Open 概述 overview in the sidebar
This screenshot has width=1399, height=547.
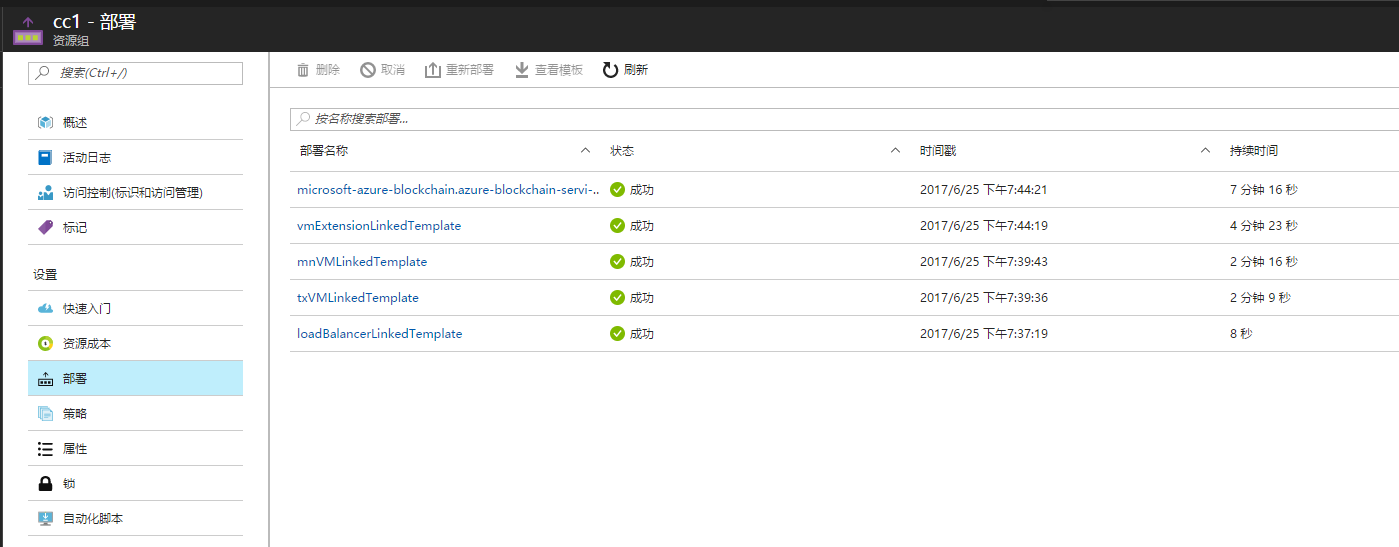75,123
